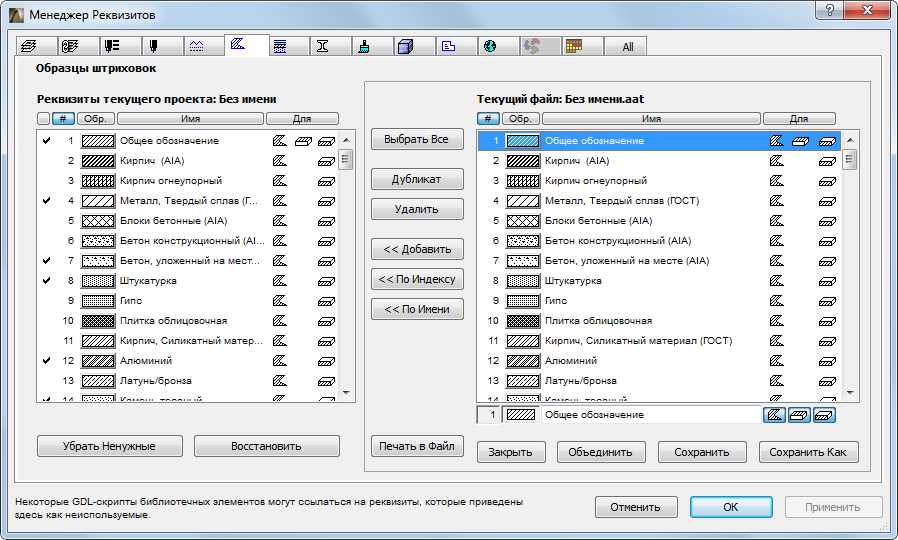Click file list scrollbar up arrow
The width and height of the screenshot is (898, 540).
coord(850,139)
